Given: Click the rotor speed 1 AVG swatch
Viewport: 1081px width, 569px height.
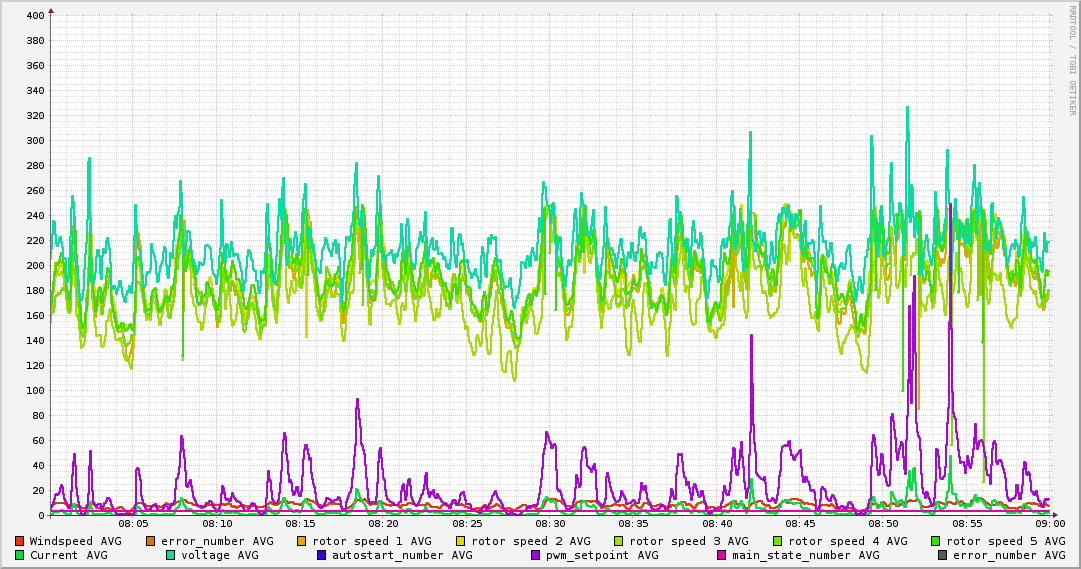Looking at the screenshot, I should point(301,541).
